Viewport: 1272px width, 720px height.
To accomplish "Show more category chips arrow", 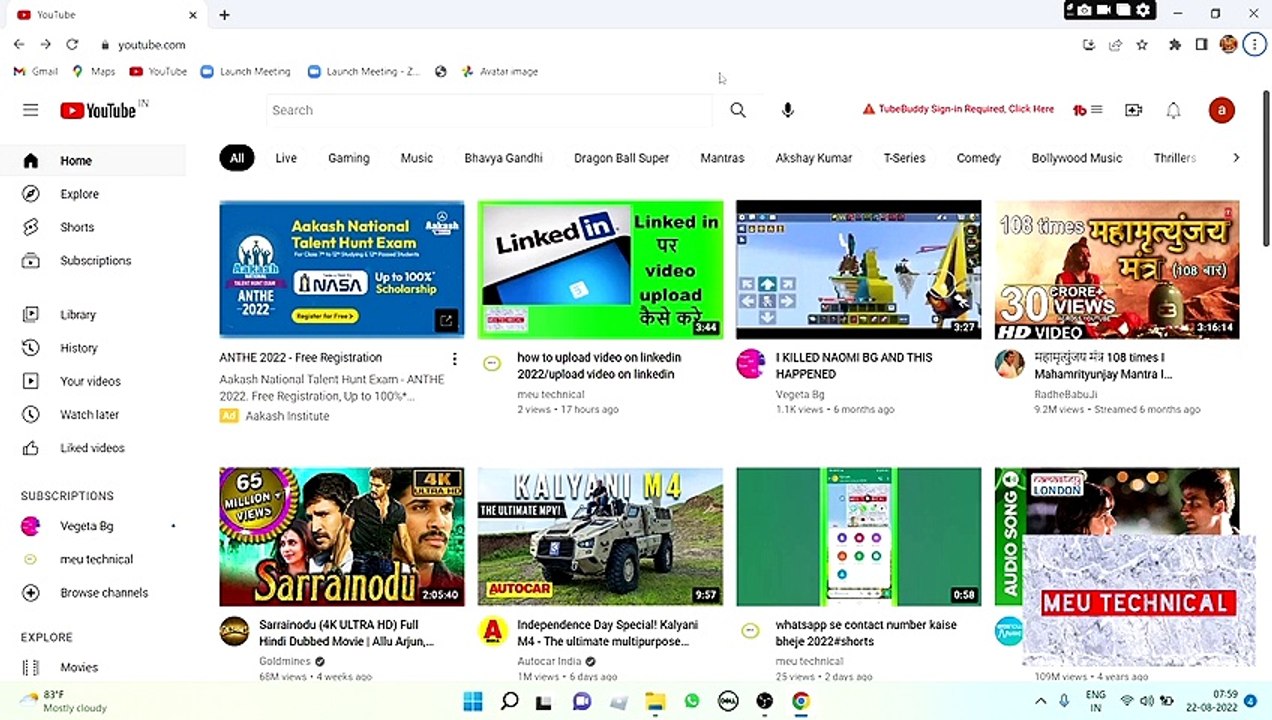I will click(x=1236, y=158).
